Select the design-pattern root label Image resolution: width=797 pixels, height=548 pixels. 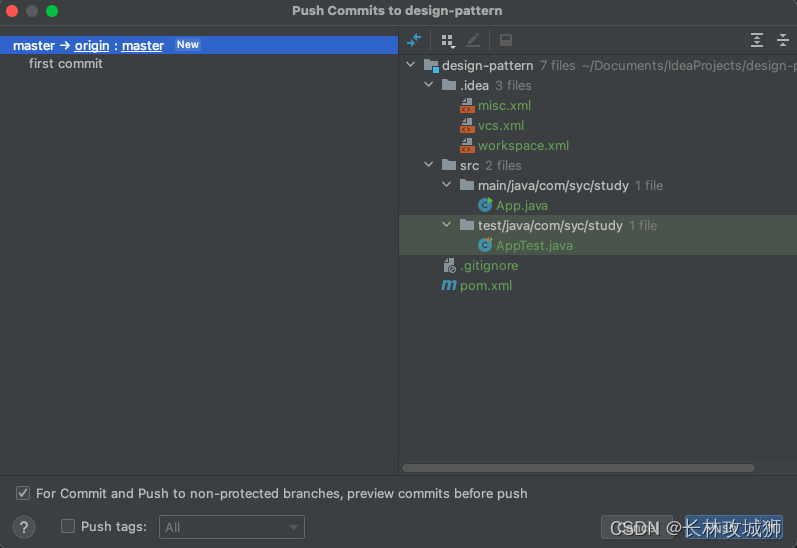coord(487,66)
